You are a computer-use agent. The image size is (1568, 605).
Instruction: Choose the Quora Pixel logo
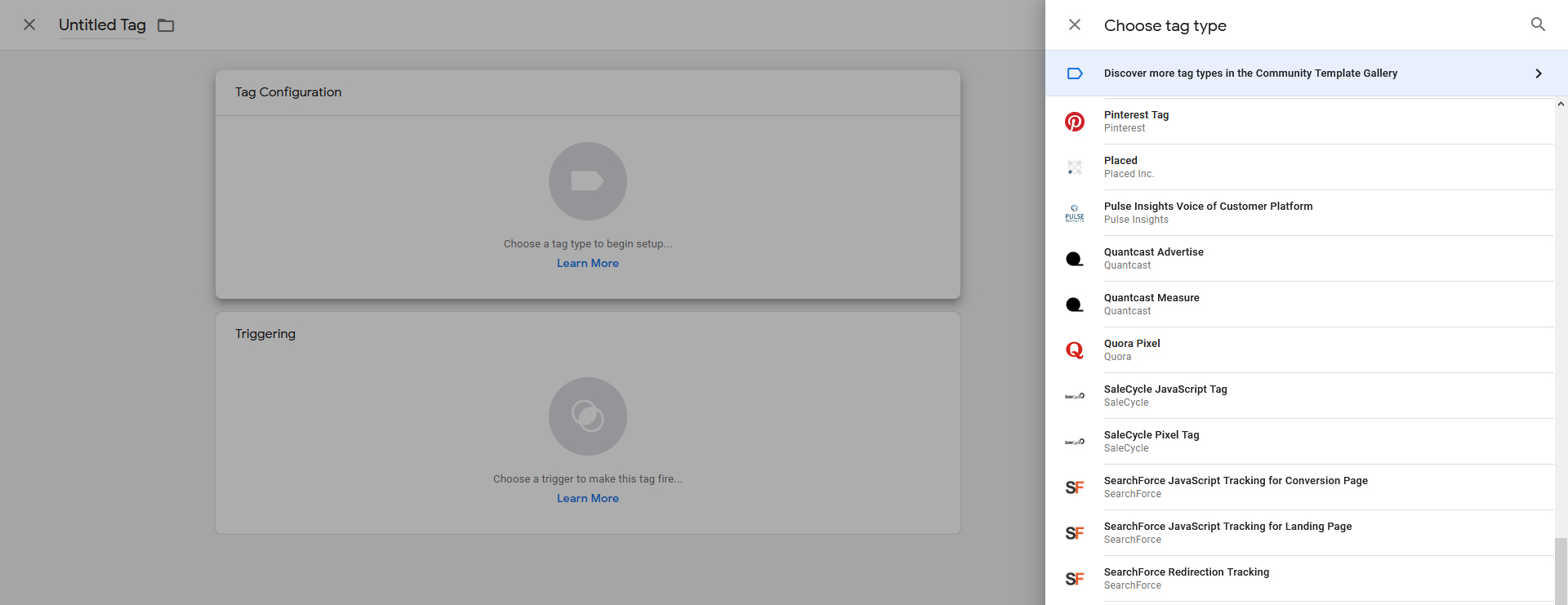(1075, 350)
